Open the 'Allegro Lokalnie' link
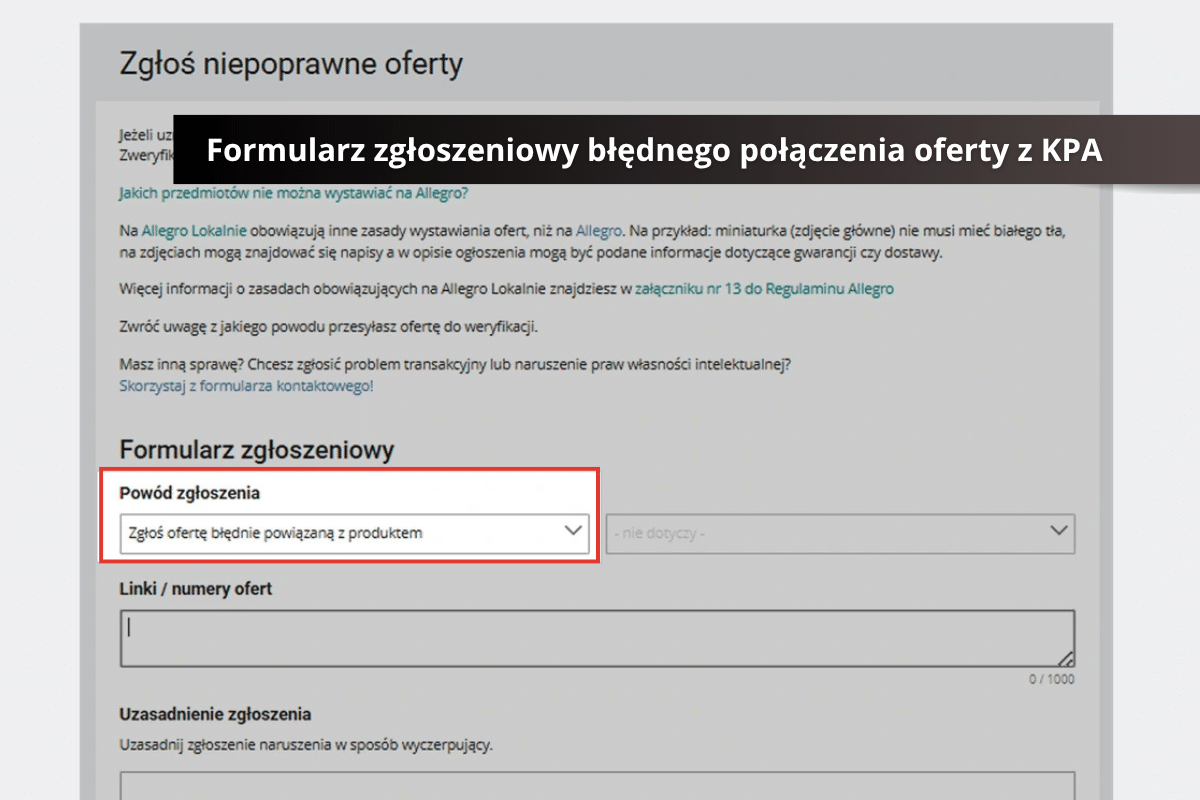This screenshot has width=1200, height=800. 194,231
